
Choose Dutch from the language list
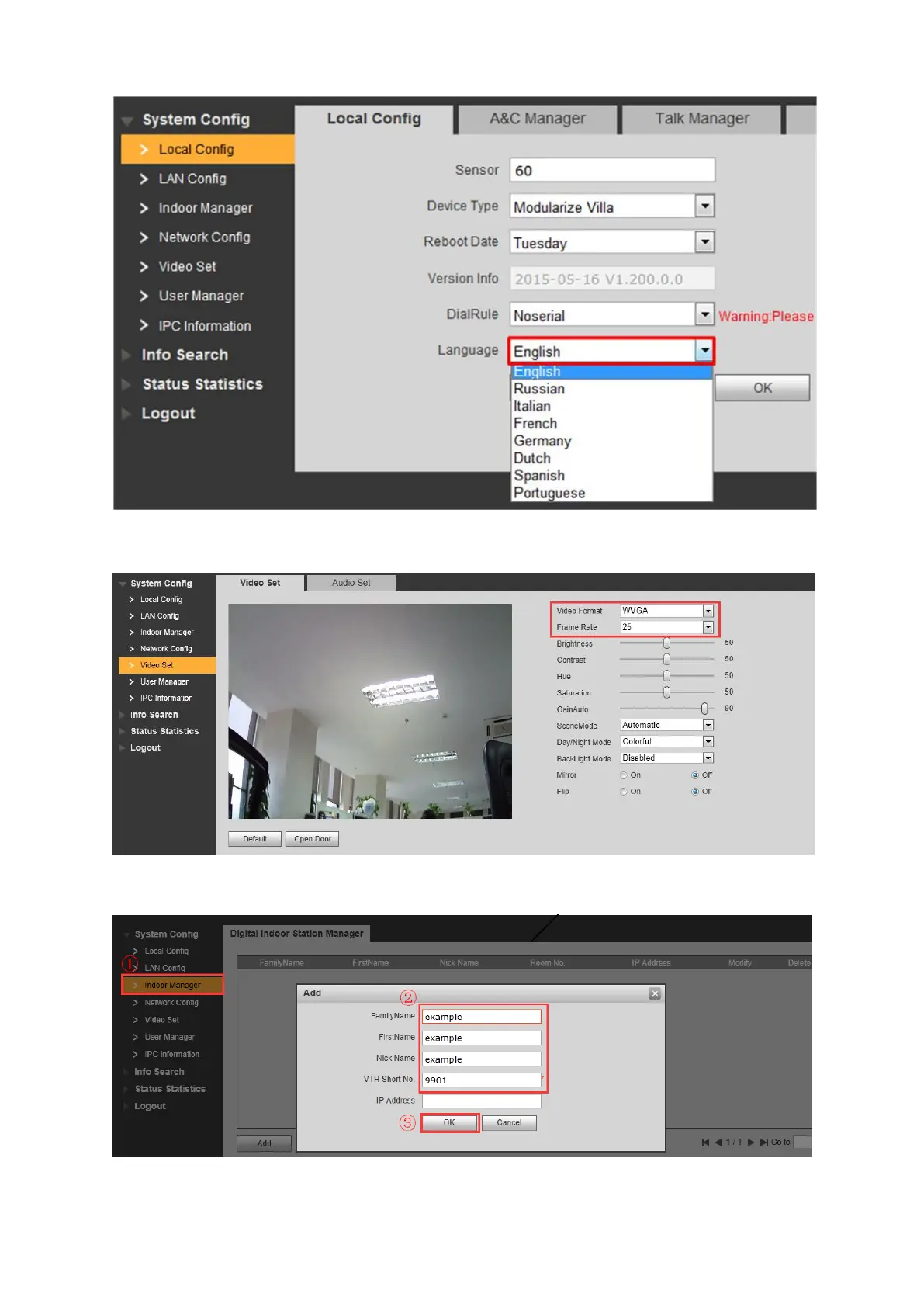coord(611,459)
